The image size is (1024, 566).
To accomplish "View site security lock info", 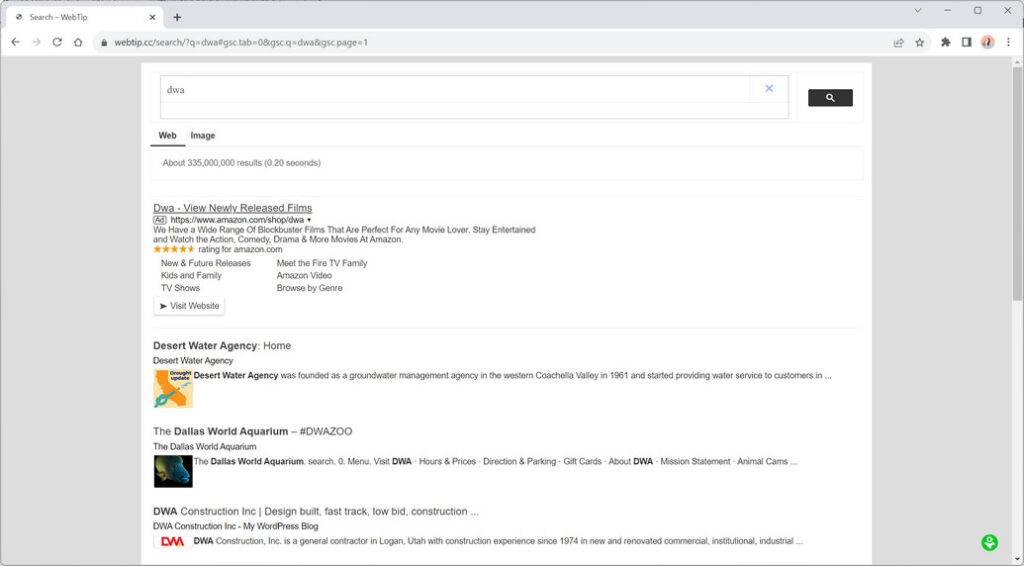I will [x=104, y=42].
